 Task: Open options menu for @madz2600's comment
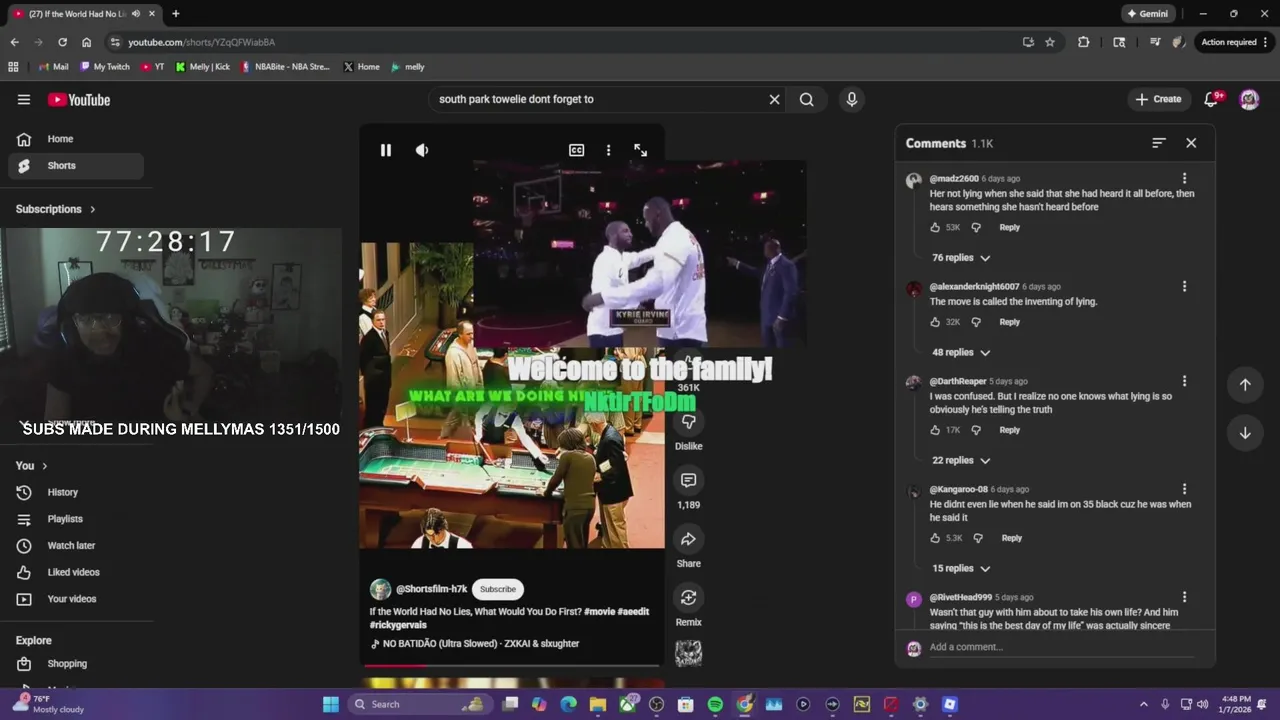[x=1185, y=179]
